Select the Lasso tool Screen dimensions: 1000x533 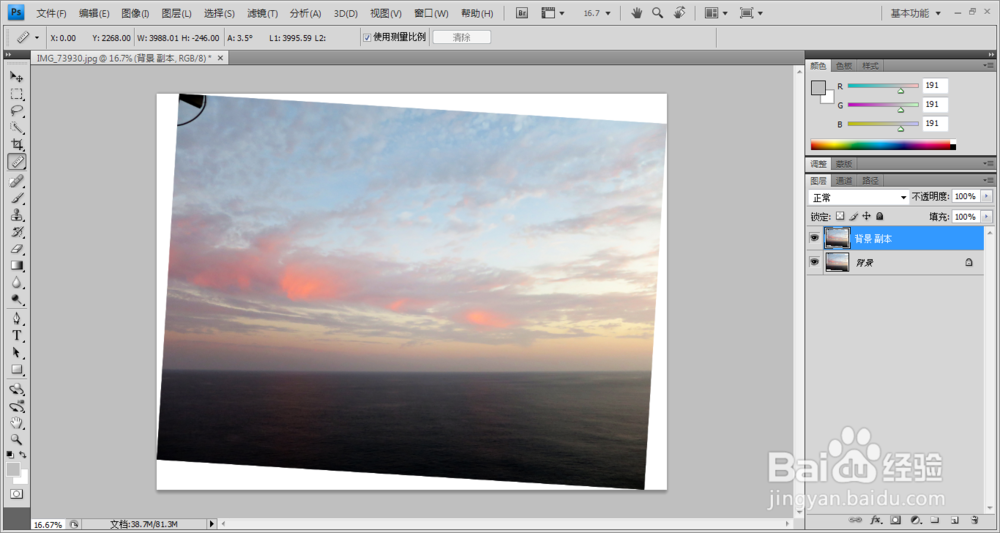[x=17, y=111]
